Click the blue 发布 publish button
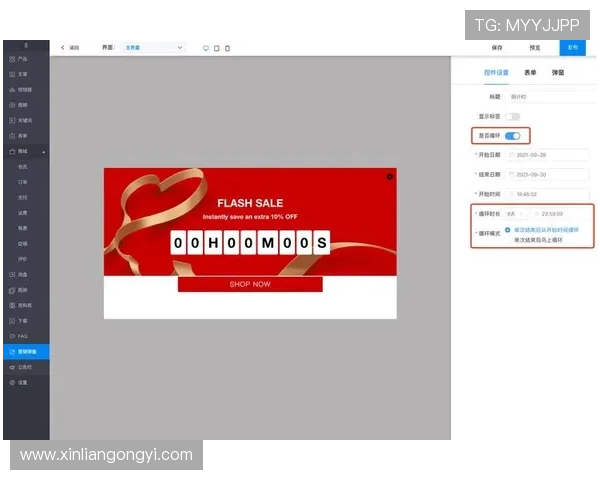 pos(572,47)
